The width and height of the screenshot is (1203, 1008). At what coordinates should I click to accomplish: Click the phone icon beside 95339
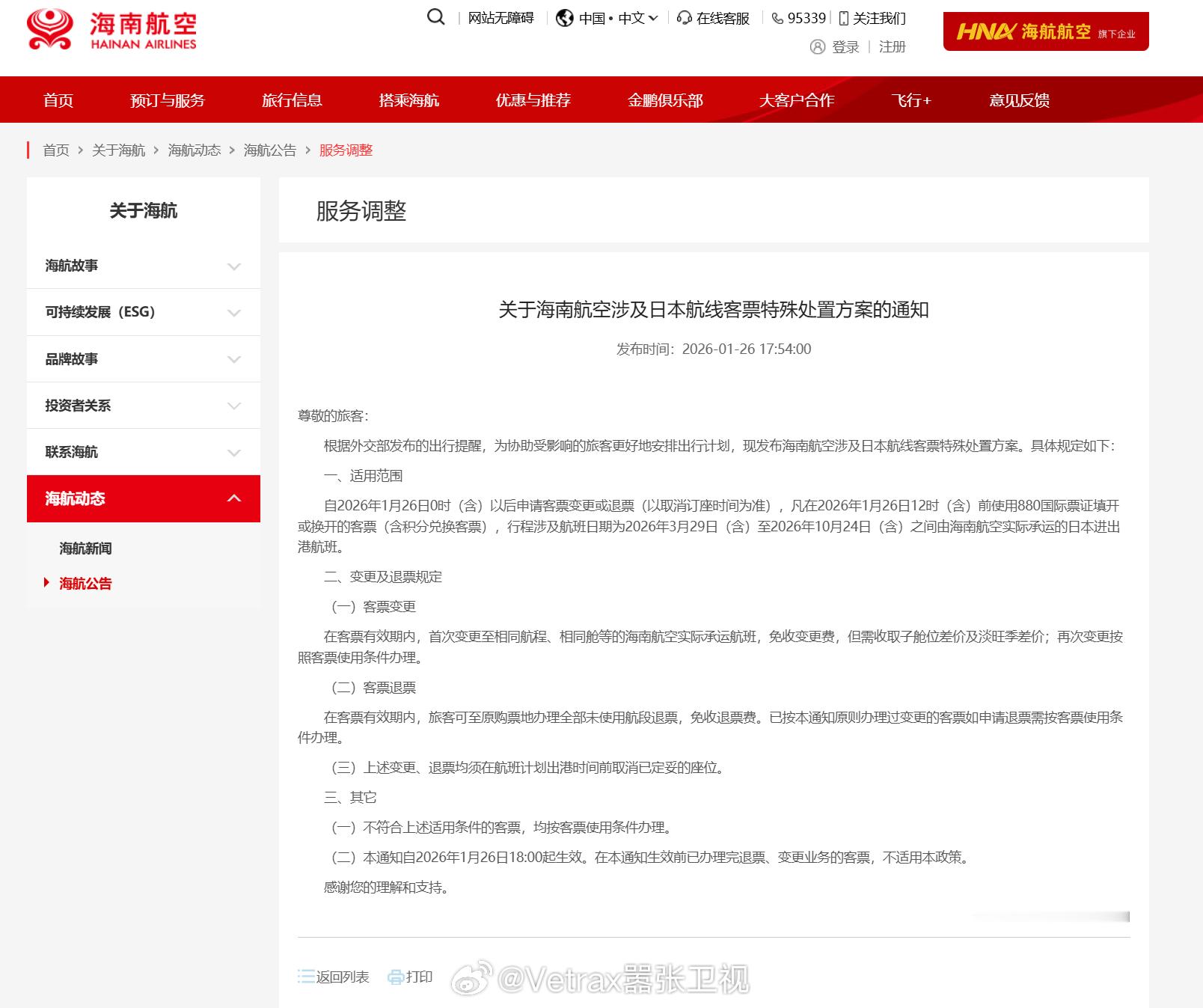(x=777, y=18)
